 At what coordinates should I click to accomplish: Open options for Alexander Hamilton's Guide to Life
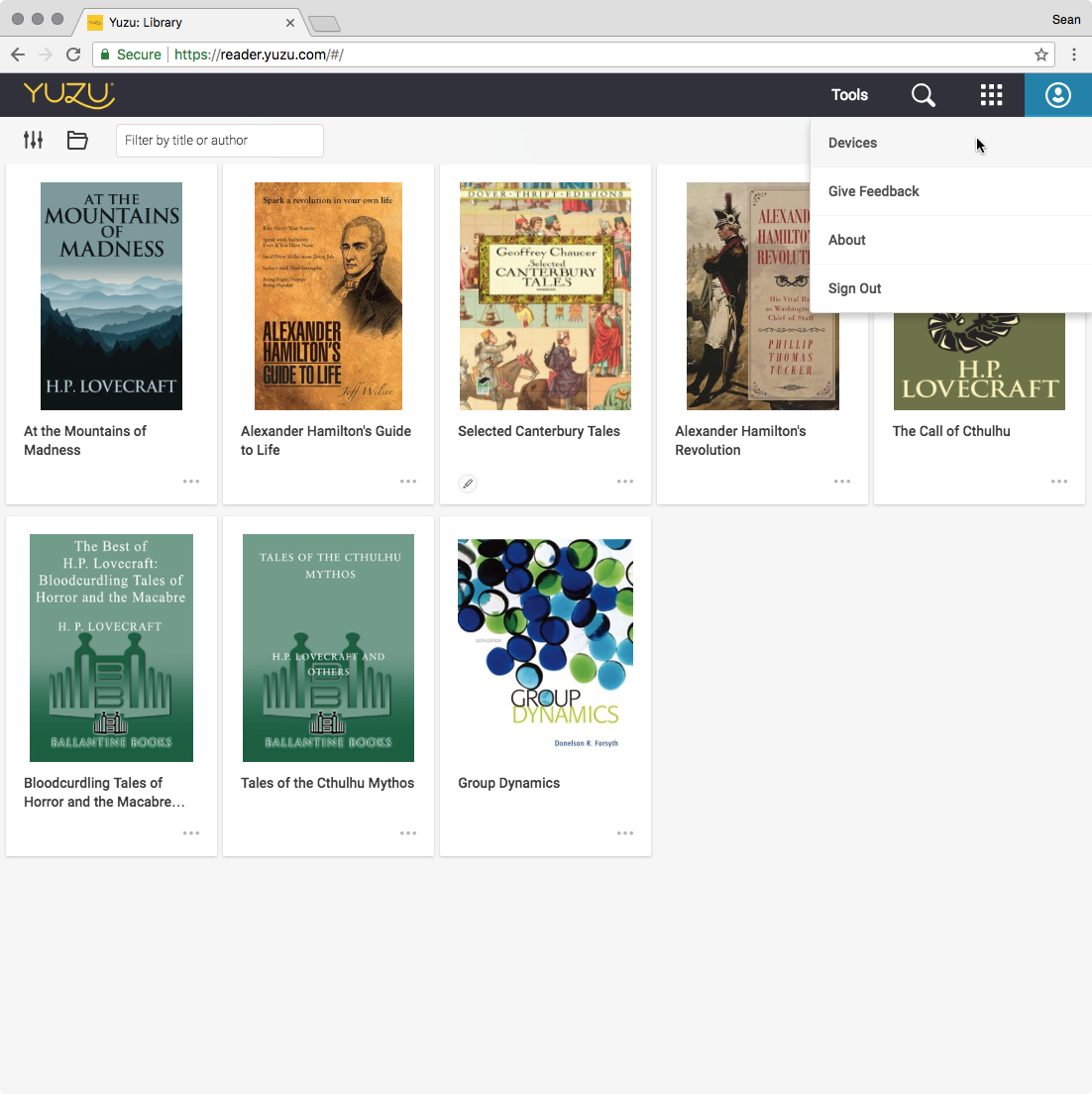408,482
